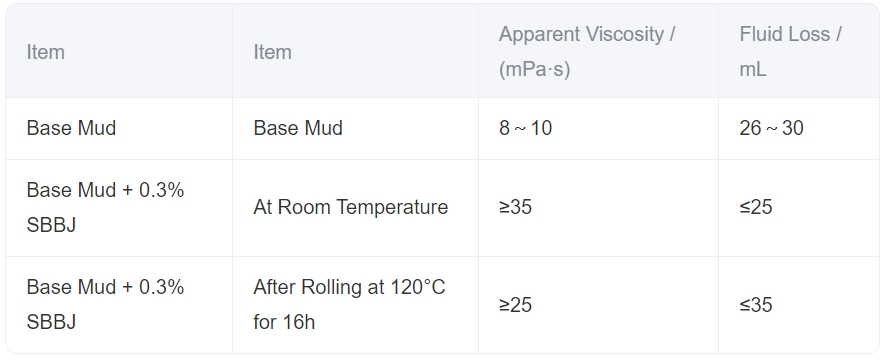Screen dimensions: 887x360
Task: Click the 'for 16h' text
Action: point(284,322)
